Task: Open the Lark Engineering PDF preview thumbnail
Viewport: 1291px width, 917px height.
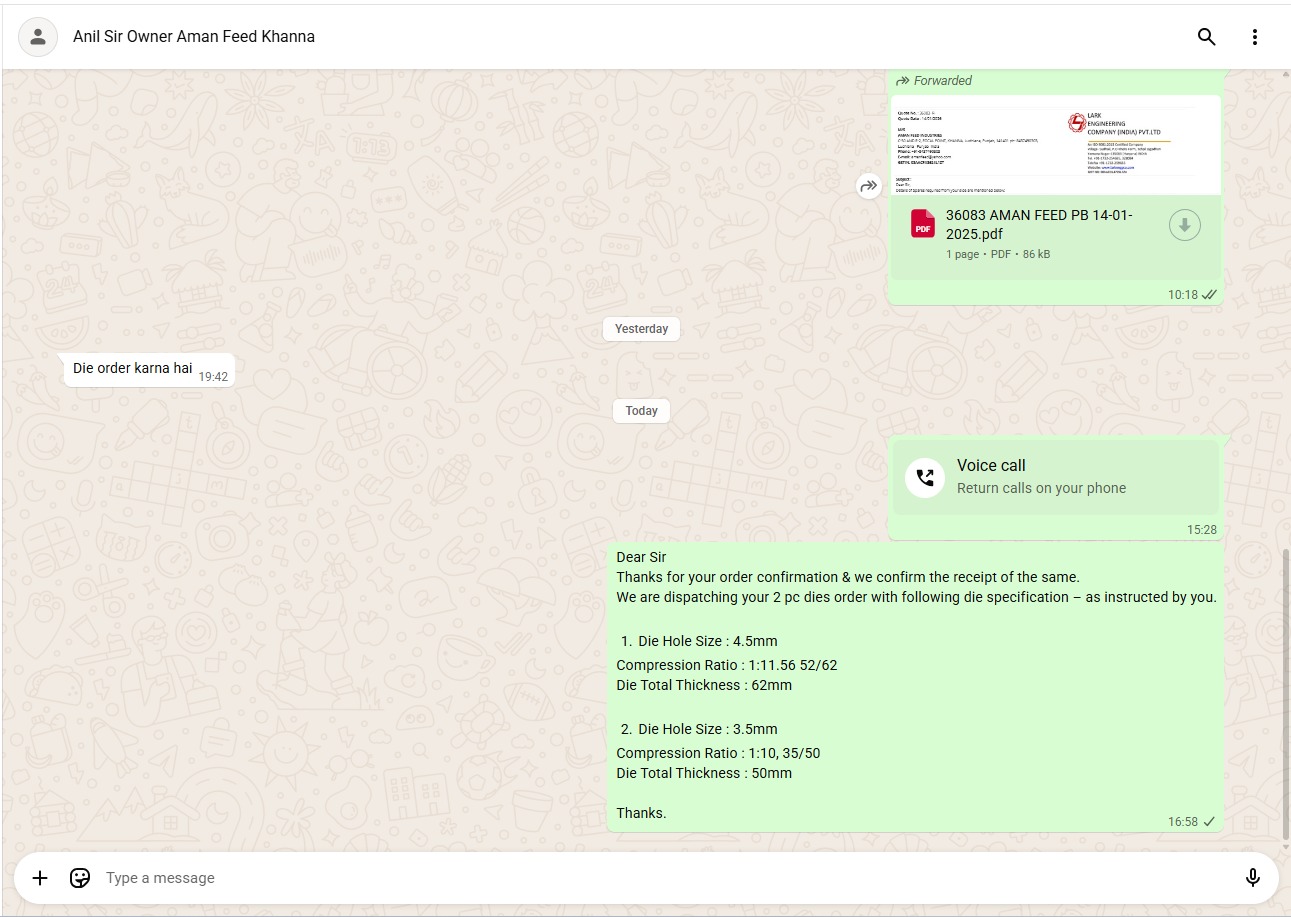Action: (1055, 145)
